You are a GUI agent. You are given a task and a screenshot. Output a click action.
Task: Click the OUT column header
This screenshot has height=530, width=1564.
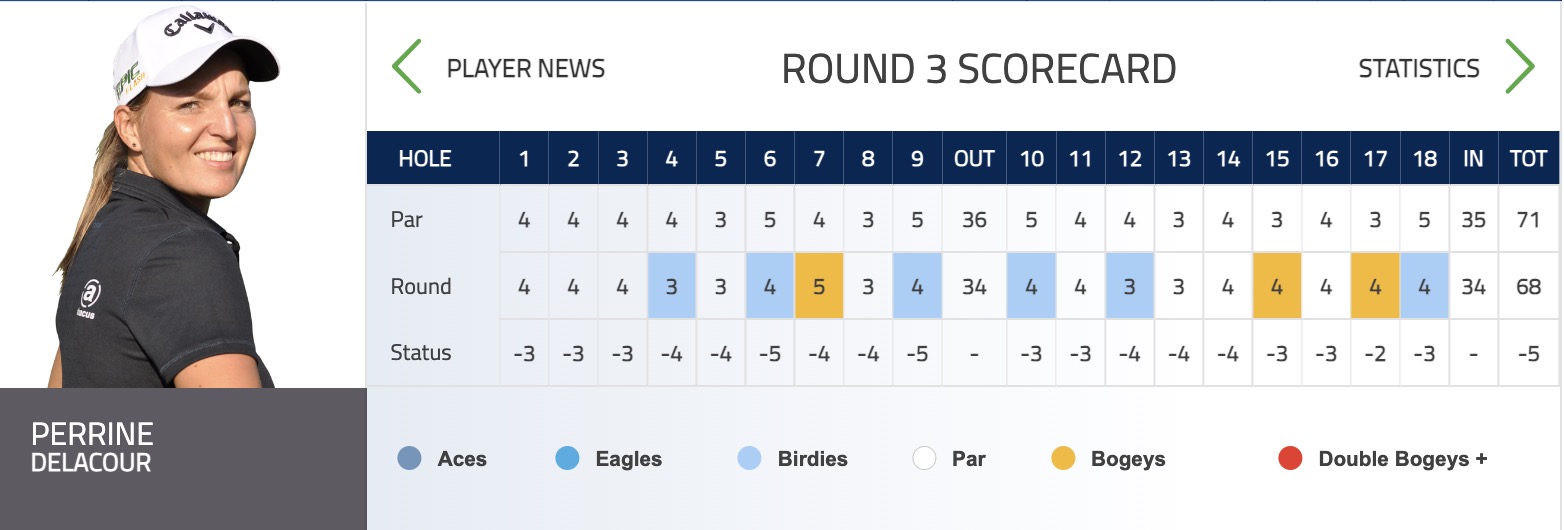974,158
